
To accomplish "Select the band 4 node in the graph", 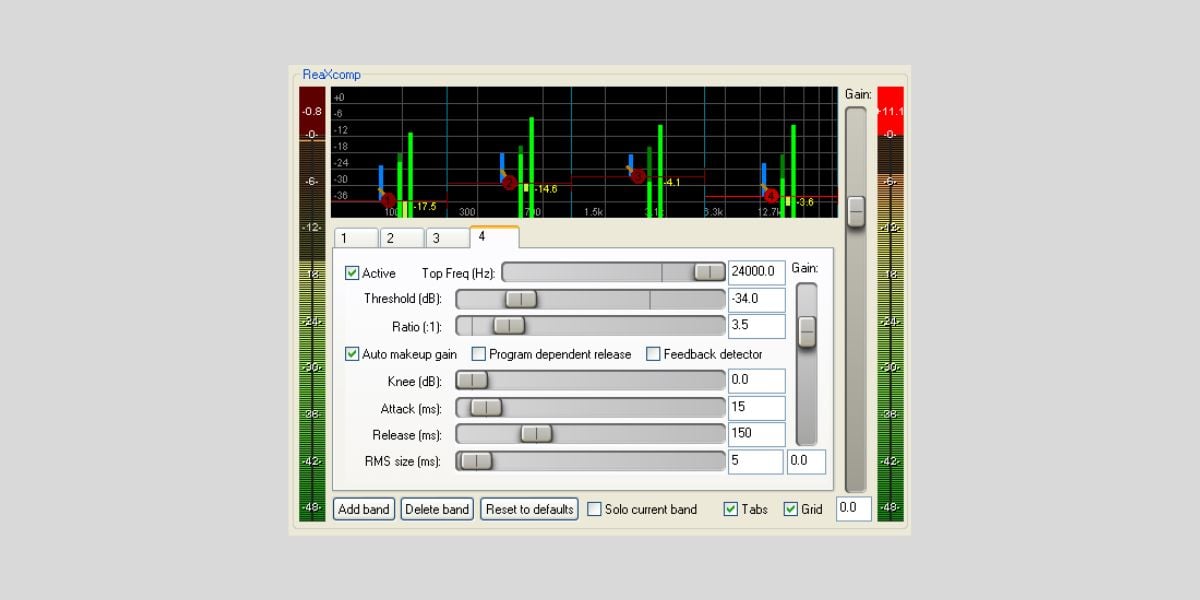I will tap(771, 196).
